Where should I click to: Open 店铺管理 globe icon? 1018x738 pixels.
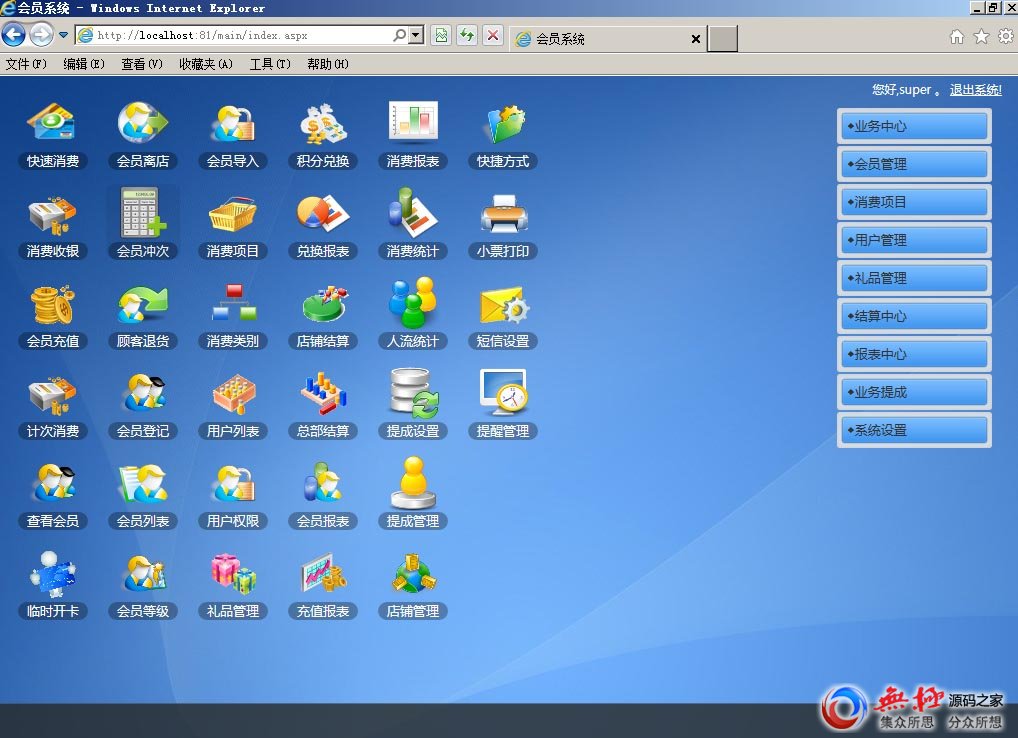[x=413, y=585]
